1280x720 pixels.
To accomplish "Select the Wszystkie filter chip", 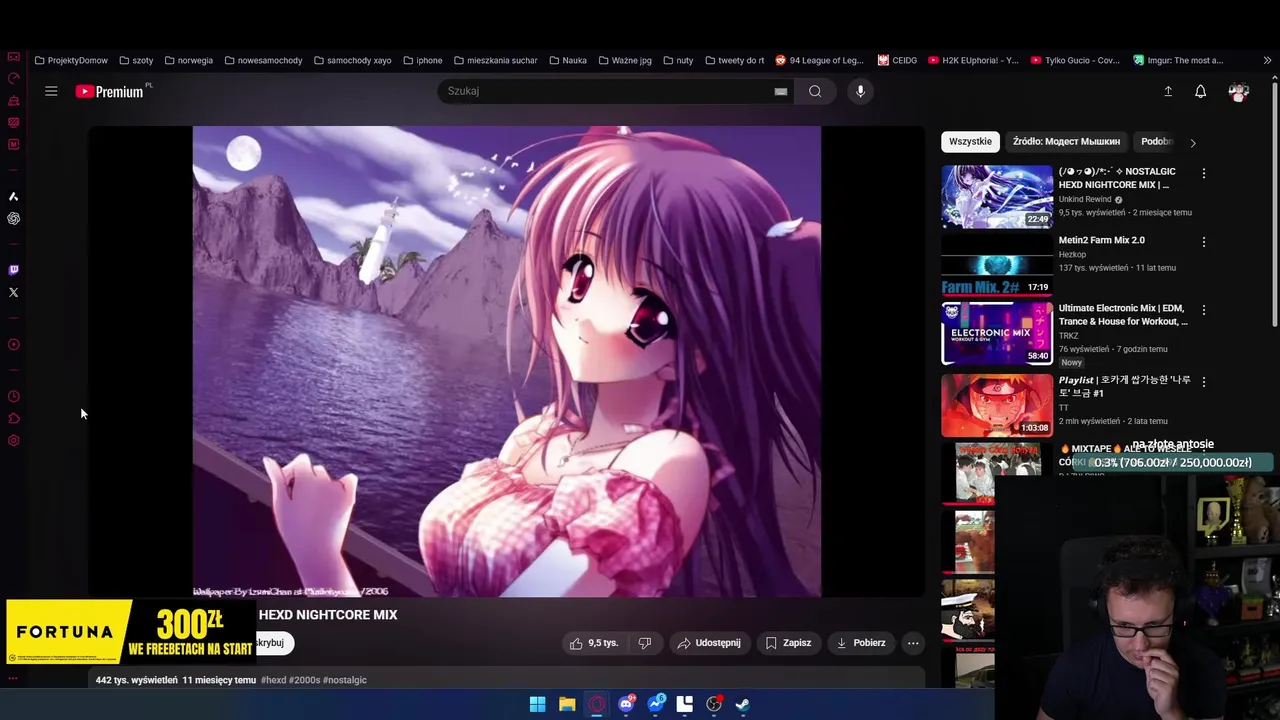I will tap(970, 141).
